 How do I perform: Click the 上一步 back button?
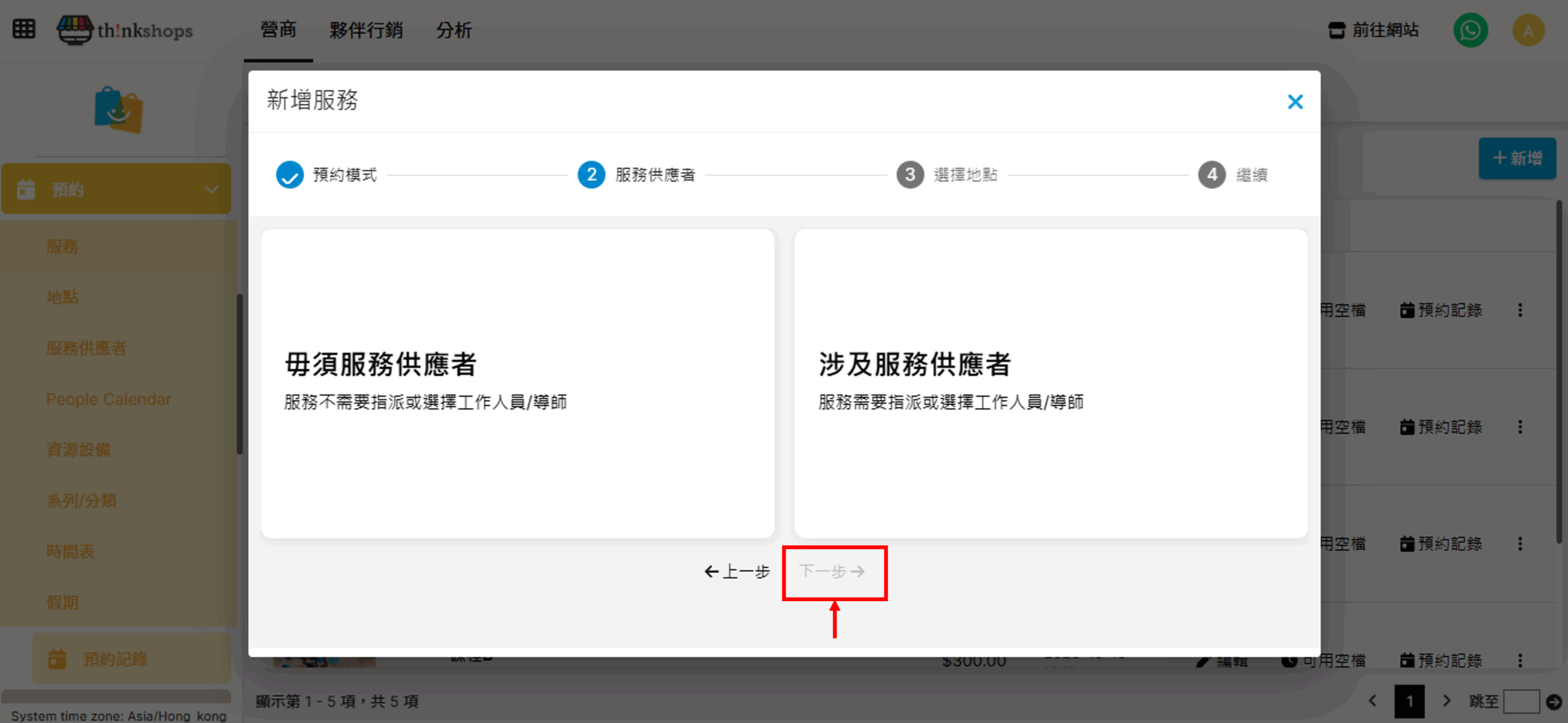click(x=737, y=572)
